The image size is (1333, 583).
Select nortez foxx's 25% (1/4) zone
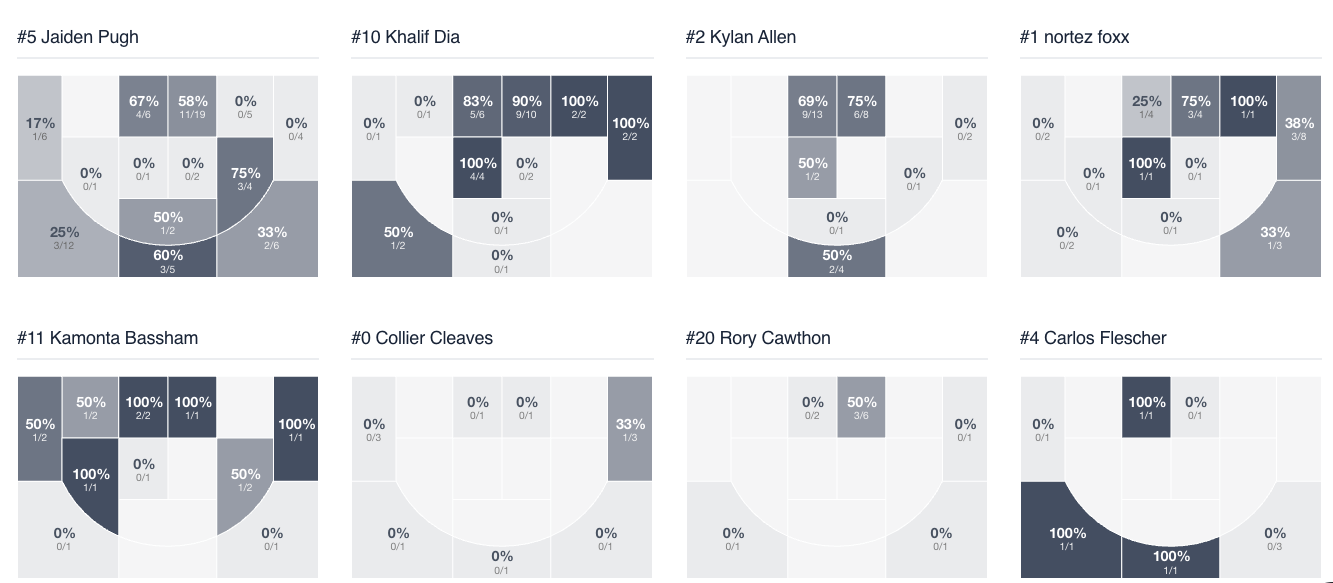tap(1146, 106)
